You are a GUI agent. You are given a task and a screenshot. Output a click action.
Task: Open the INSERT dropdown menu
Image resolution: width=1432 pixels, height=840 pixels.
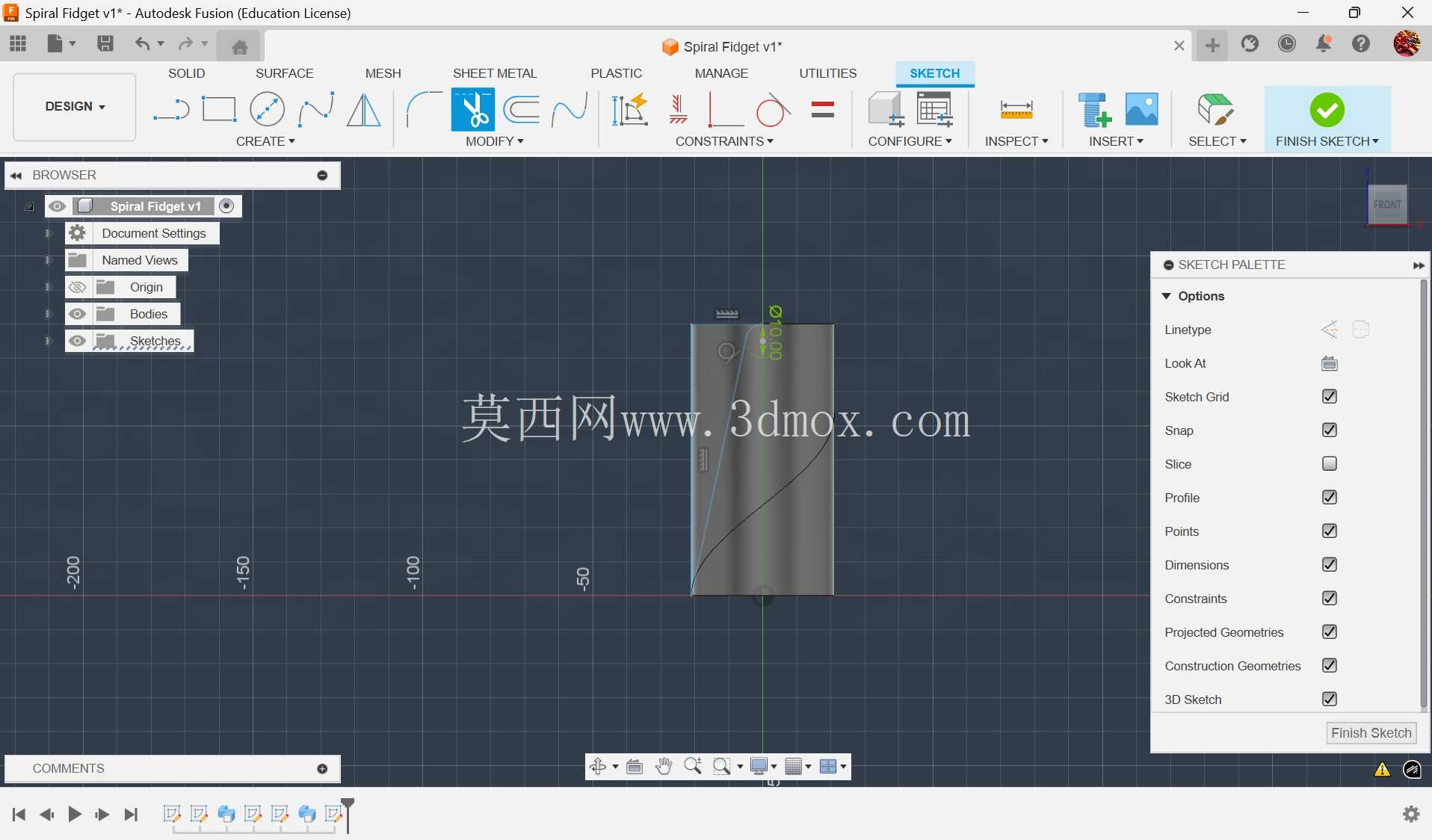click(x=1115, y=141)
